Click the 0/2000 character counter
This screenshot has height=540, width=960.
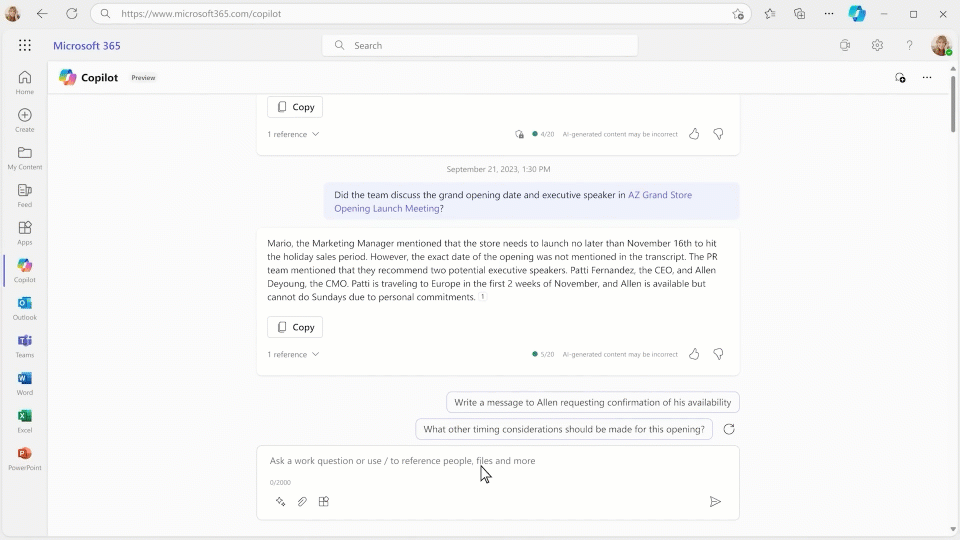pos(280,482)
